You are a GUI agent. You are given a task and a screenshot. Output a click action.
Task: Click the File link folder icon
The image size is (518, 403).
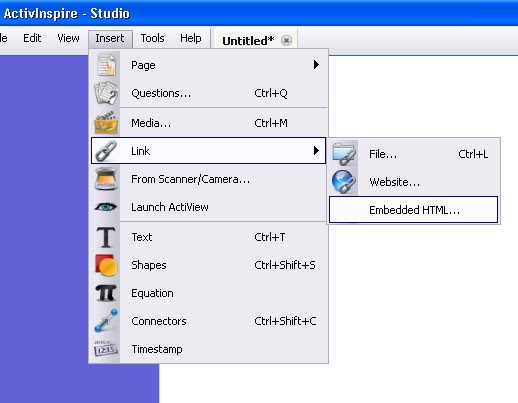[x=344, y=154]
